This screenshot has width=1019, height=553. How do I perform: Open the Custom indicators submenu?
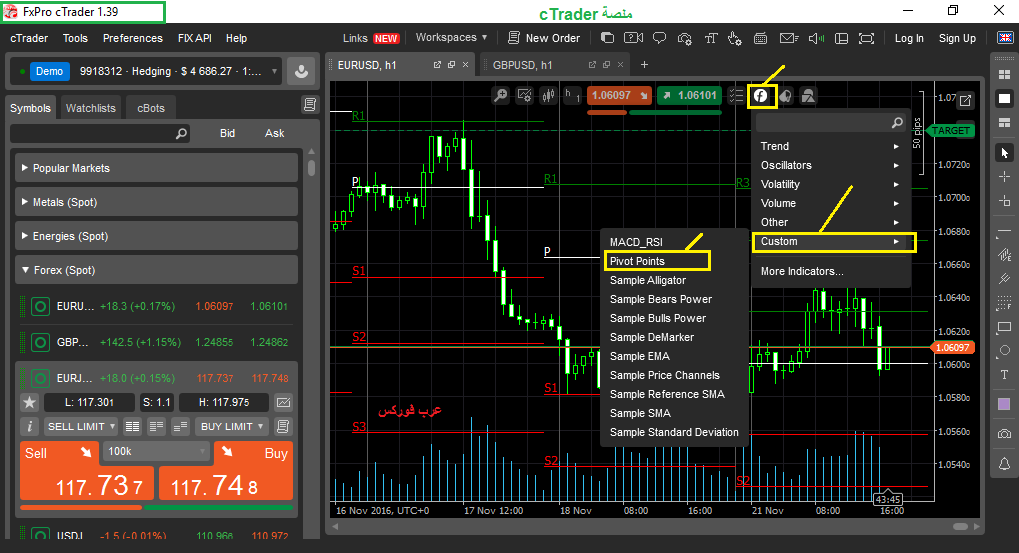click(x=833, y=242)
